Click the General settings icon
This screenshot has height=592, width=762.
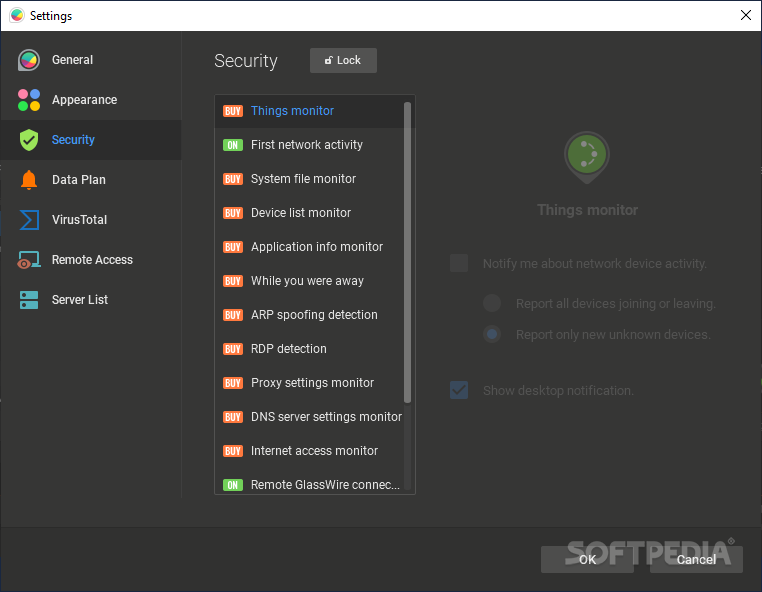29,60
